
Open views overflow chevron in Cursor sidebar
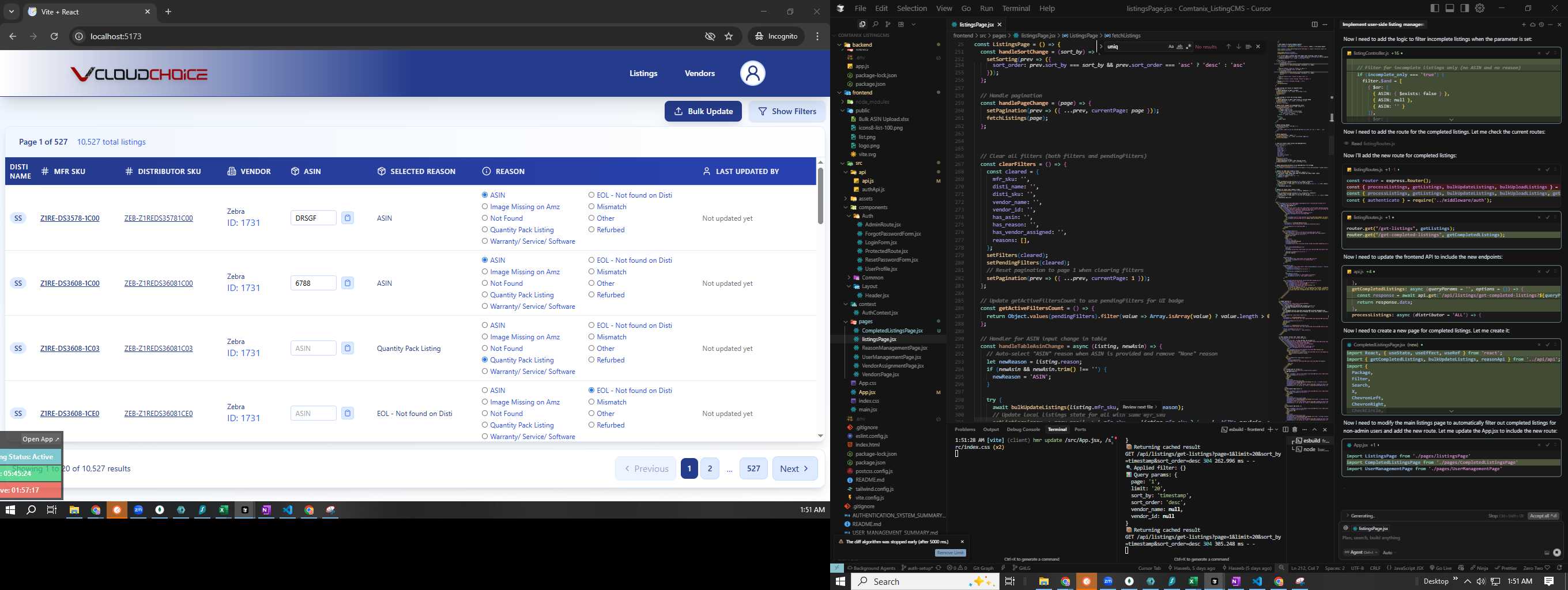pyautogui.click(x=914, y=24)
